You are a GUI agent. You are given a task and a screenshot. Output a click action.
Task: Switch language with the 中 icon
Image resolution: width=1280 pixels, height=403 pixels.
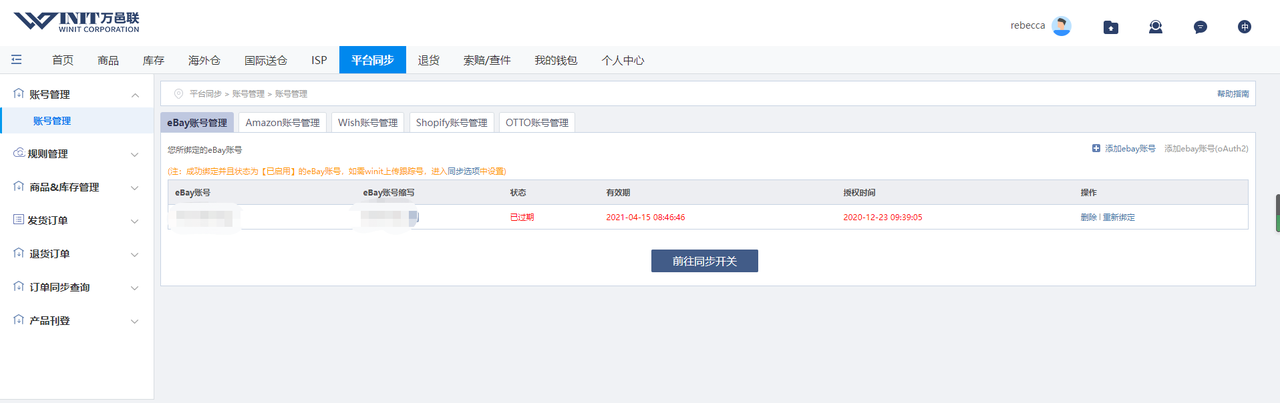click(1245, 27)
